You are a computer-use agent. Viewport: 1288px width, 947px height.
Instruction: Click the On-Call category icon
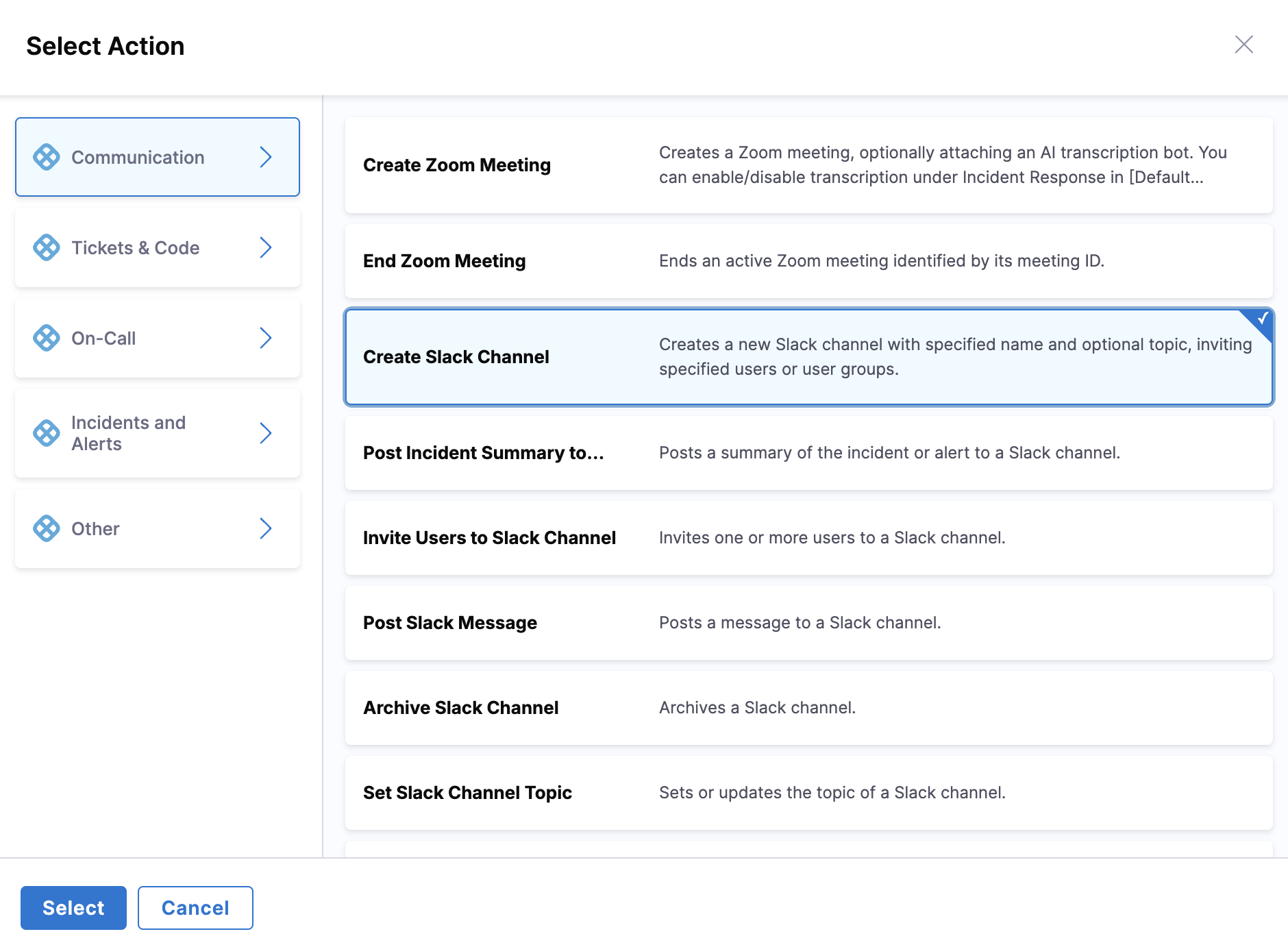47,338
